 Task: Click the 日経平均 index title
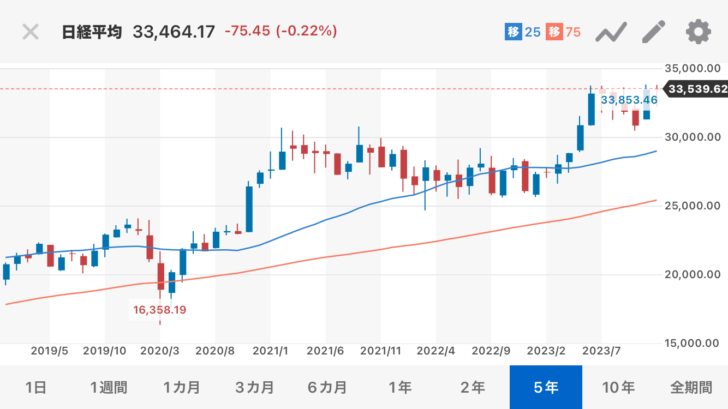[x=92, y=32]
